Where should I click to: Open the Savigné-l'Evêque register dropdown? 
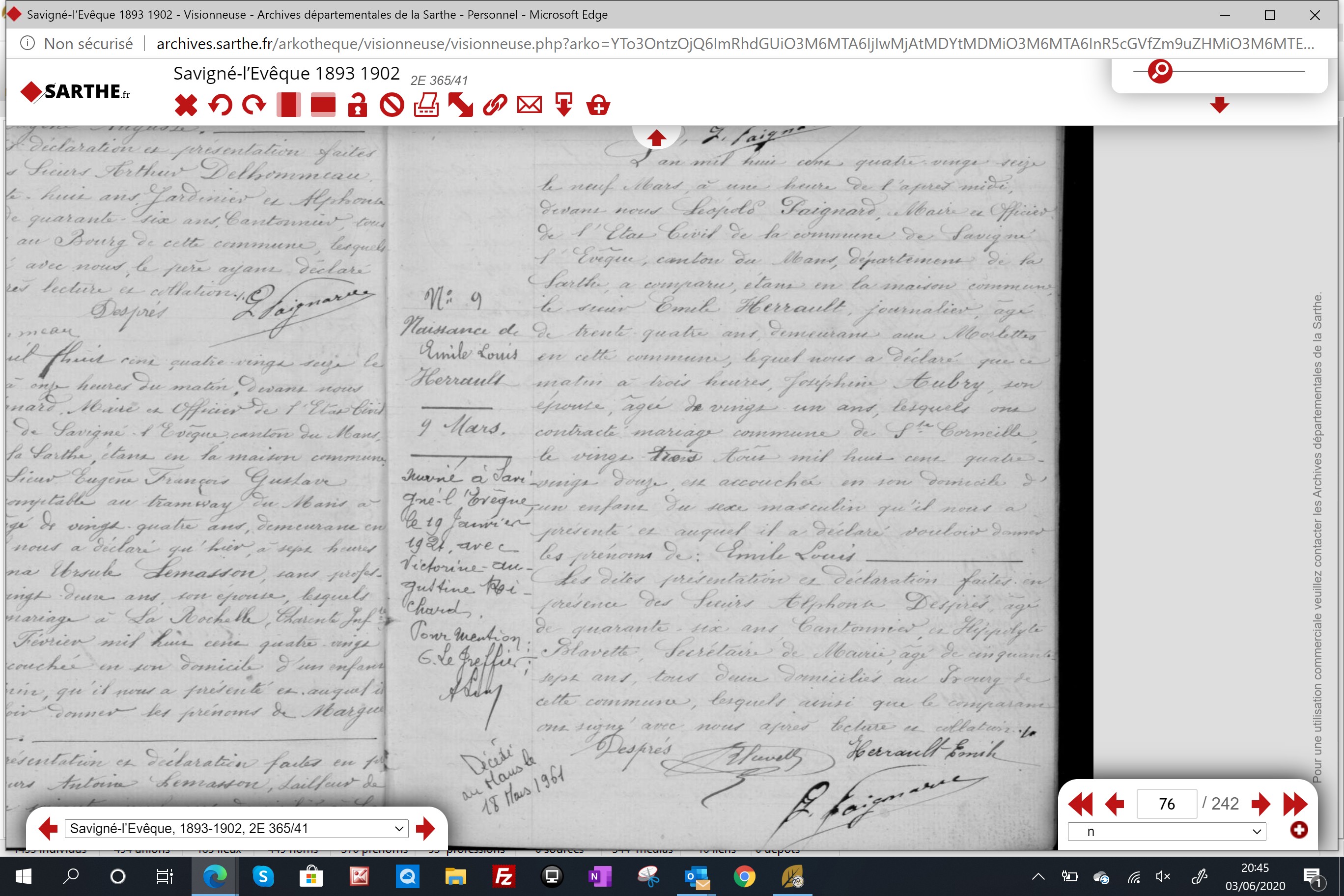coord(237,829)
